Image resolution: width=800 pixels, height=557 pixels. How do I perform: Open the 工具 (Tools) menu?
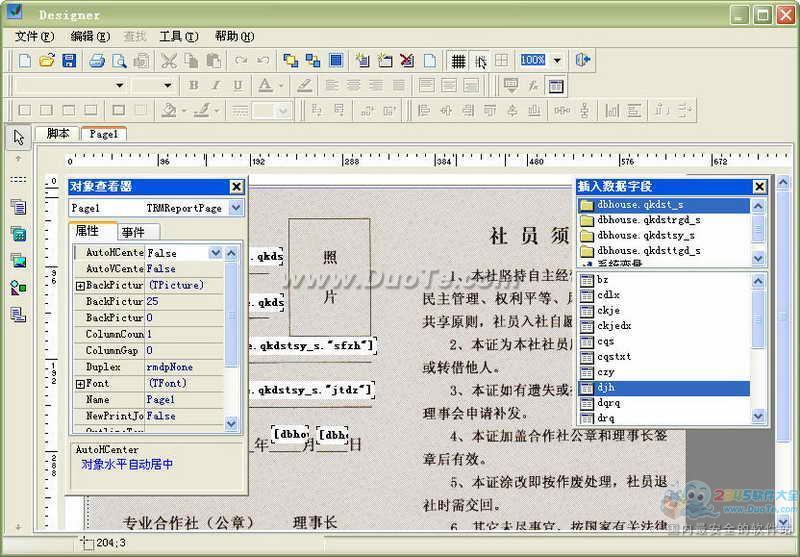tap(178, 36)
